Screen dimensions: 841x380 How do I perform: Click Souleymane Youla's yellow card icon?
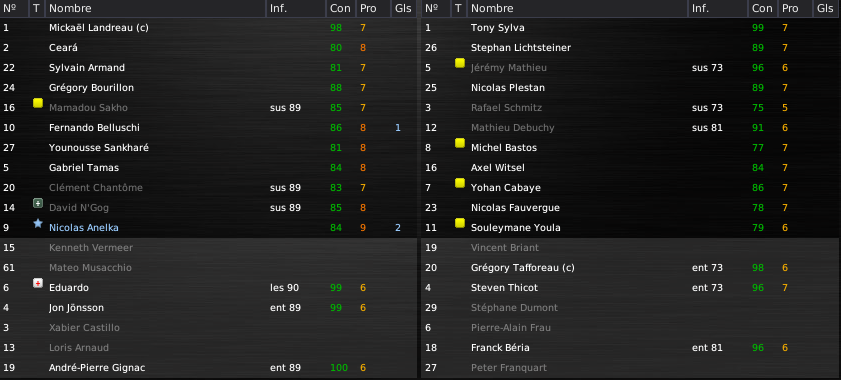tap(460, 223)
